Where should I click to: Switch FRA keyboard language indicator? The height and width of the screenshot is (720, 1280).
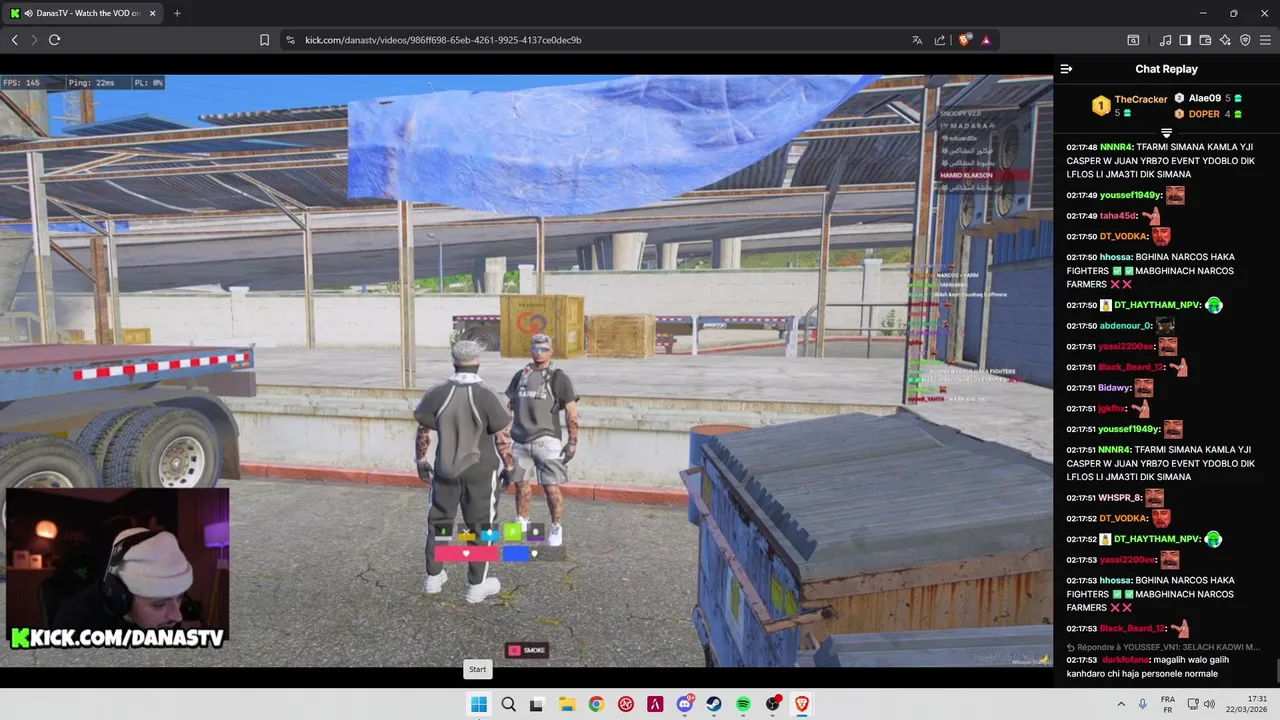1167,704
